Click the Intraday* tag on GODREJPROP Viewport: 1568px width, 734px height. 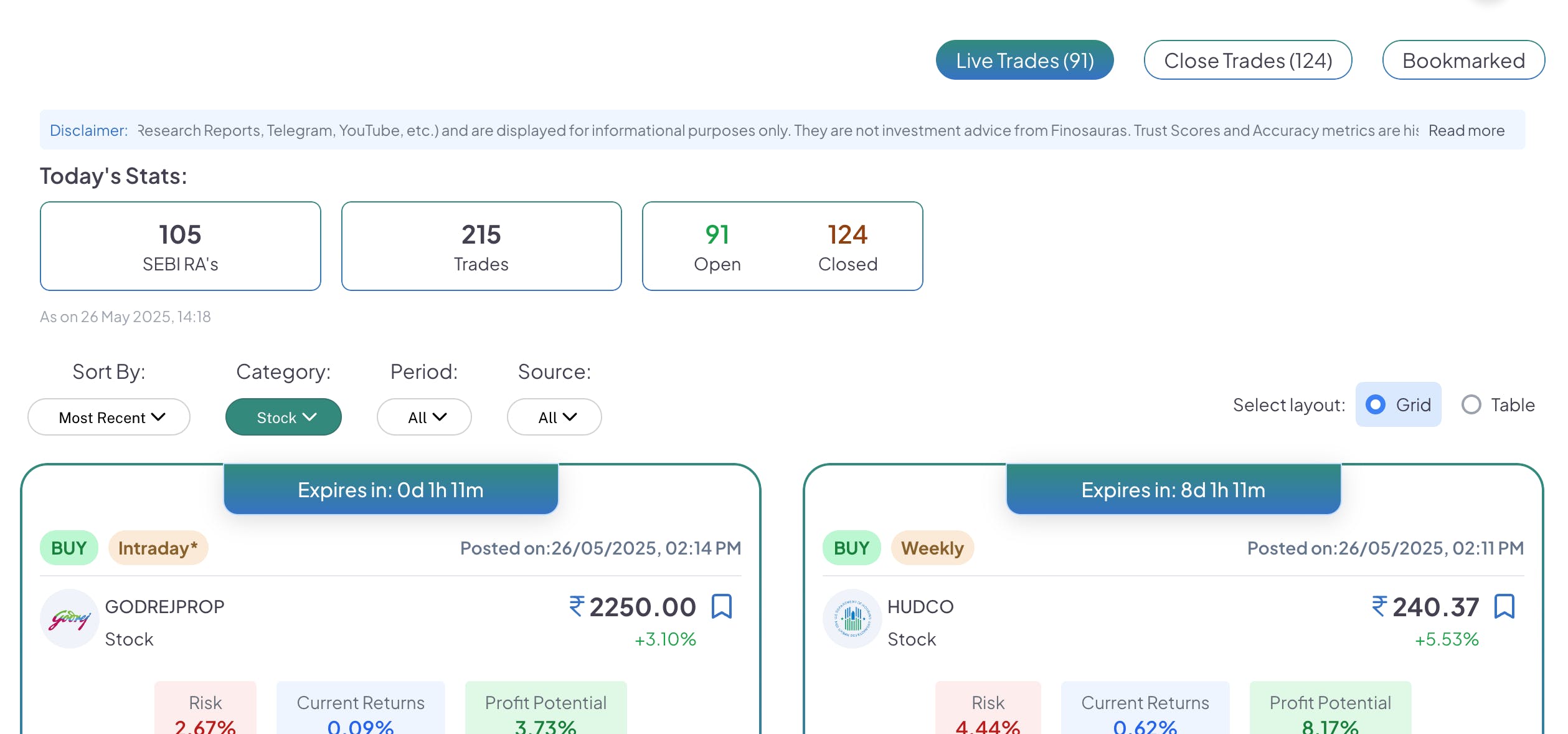158,548
